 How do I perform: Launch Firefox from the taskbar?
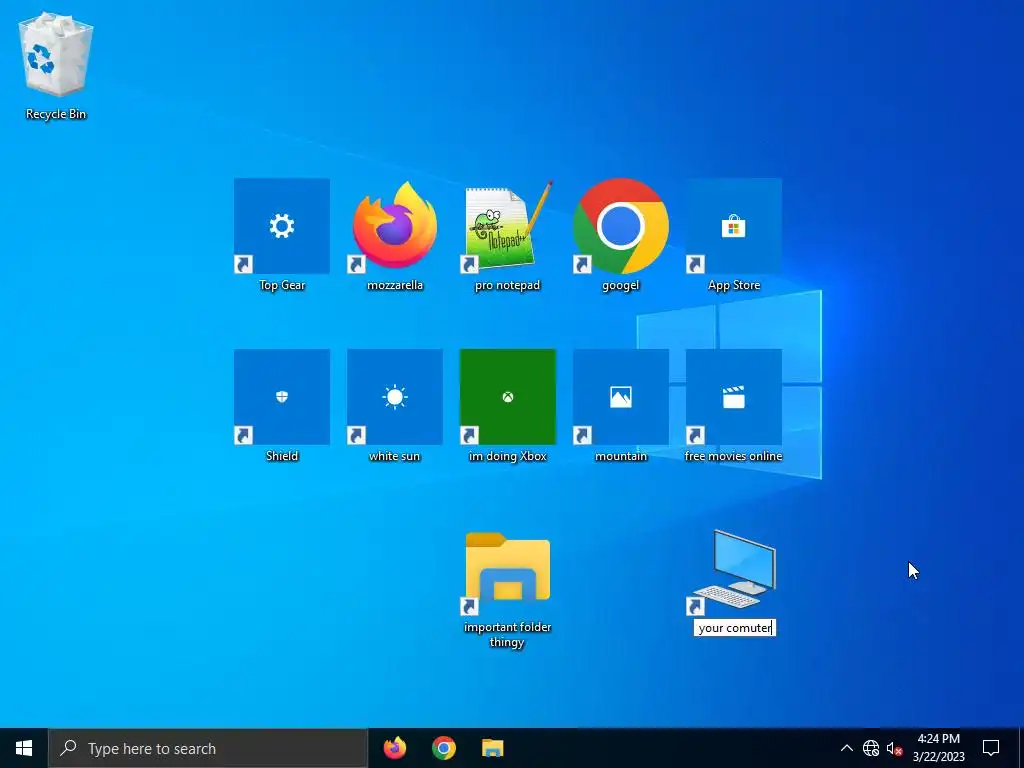click(394, 748)
